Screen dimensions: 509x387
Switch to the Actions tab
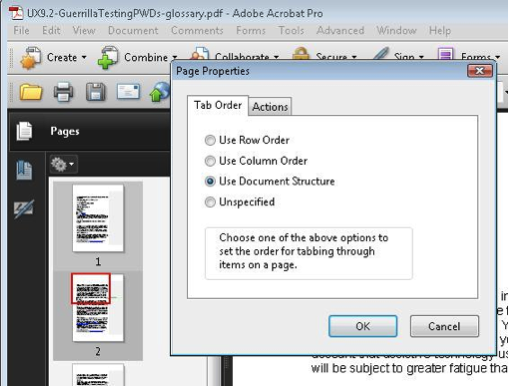click(x=270, y=107)
